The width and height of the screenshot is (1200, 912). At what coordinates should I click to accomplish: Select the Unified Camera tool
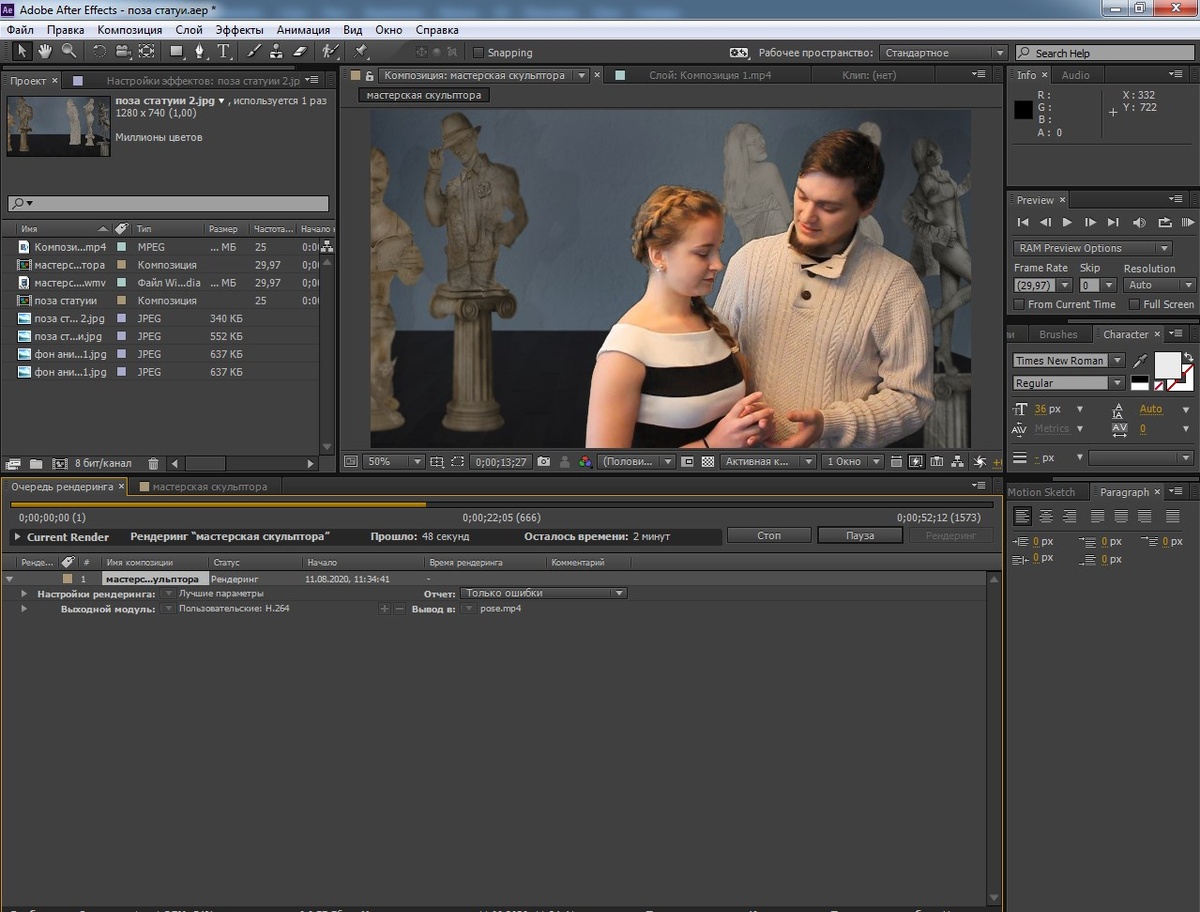122,51
